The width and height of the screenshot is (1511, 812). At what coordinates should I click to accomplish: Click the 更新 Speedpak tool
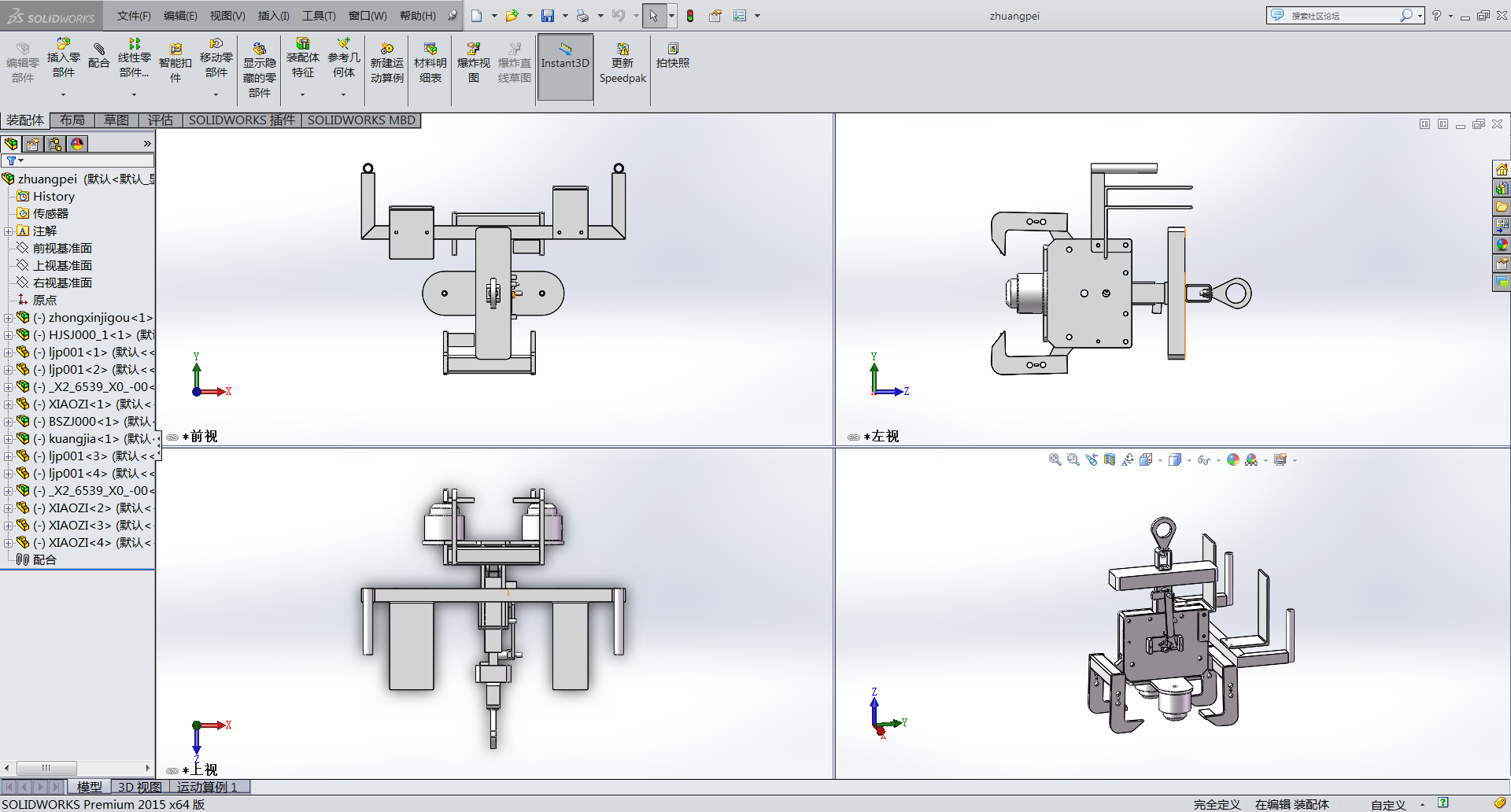pyautogui.click(x=623, y=63)
